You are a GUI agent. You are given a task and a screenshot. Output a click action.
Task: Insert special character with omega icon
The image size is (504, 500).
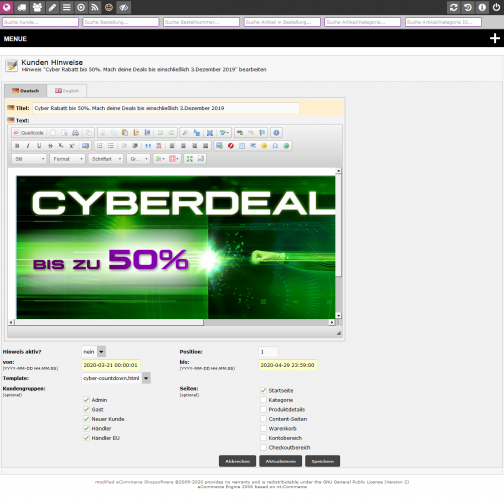(x=275, y=146)
